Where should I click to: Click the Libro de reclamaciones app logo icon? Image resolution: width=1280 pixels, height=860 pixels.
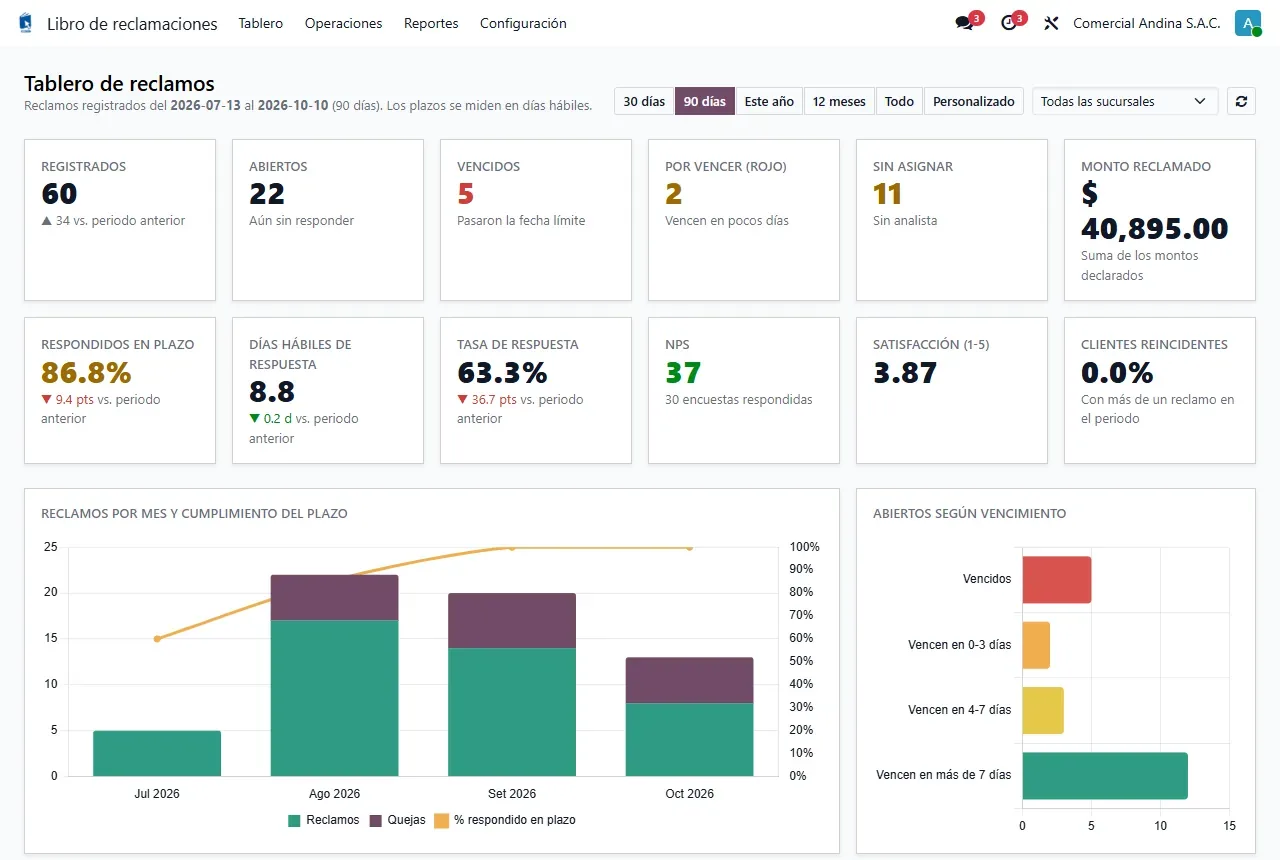coord(25,23)
